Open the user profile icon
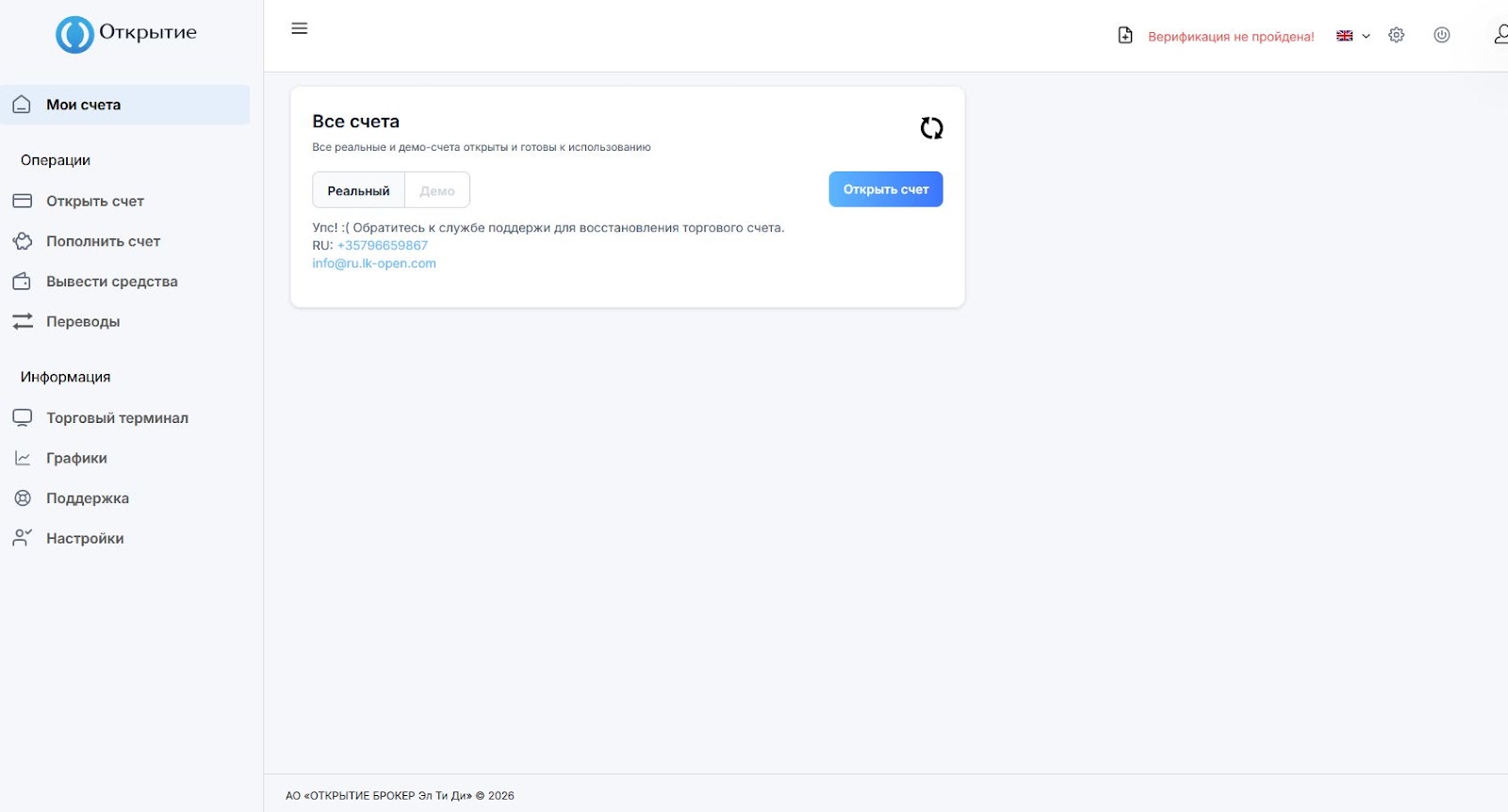Image resolution: width=1508 pixels, height=812 pixels. click(1500, 35)
